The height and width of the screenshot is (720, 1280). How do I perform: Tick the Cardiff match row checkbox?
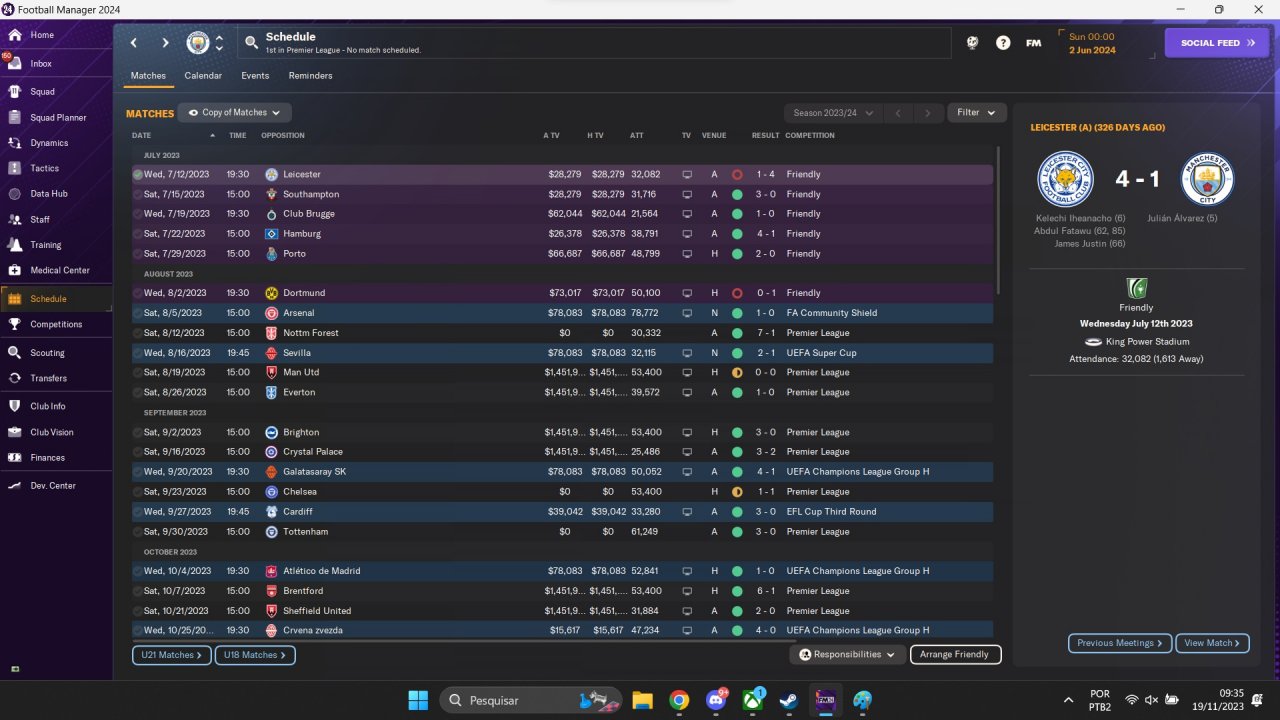[x=138, y=512]
